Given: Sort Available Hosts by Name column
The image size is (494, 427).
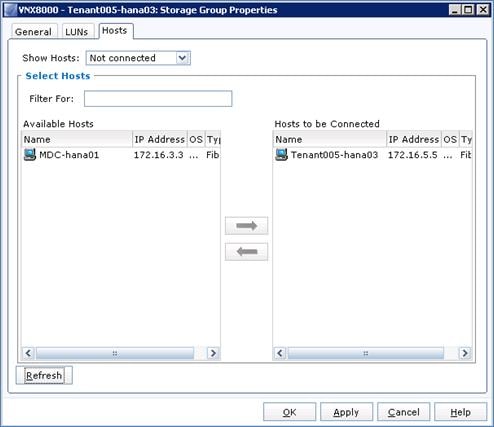Looking at the screenshot, I should (x=77, y=139).
